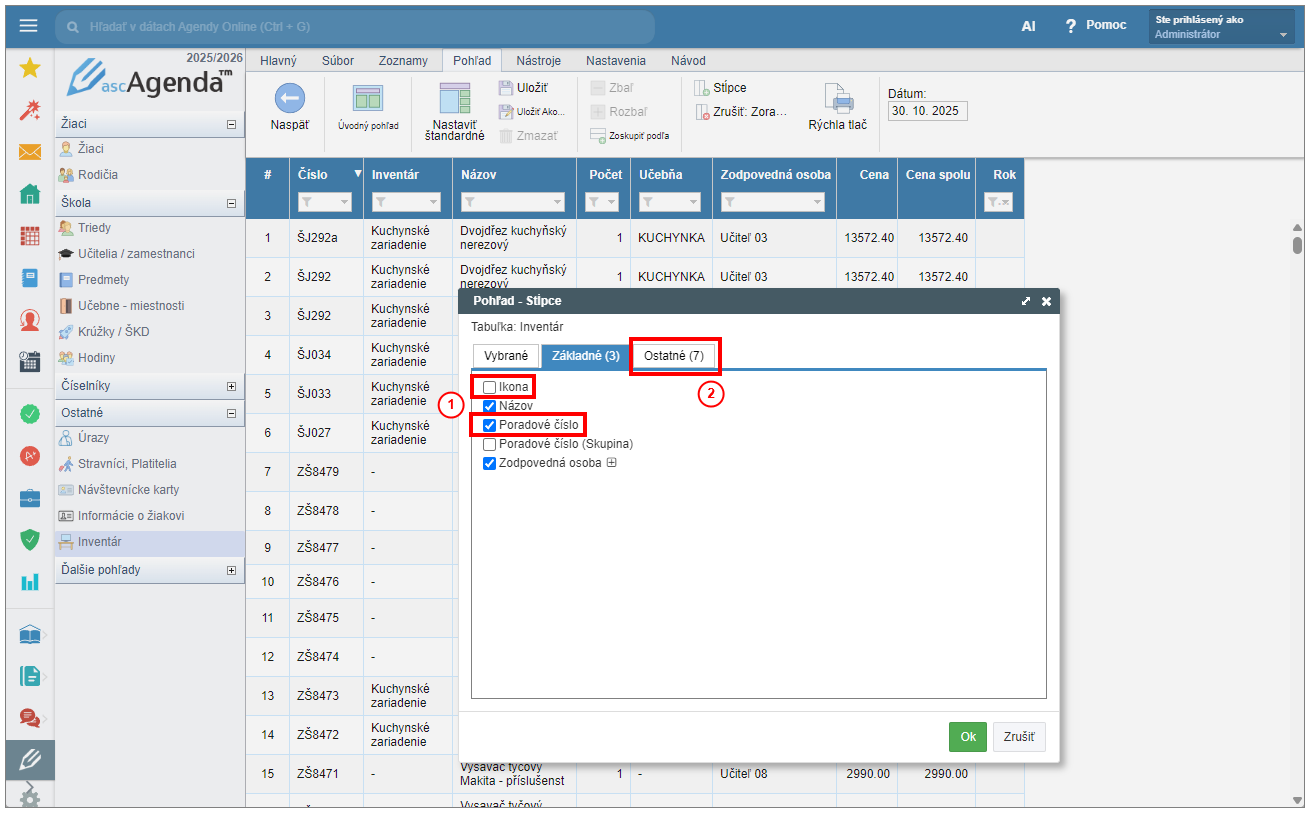The height and width of the screenshot is (813, 1310).
Task: Click the Zrušiť button in dialog
Action: coord(1018,737)
